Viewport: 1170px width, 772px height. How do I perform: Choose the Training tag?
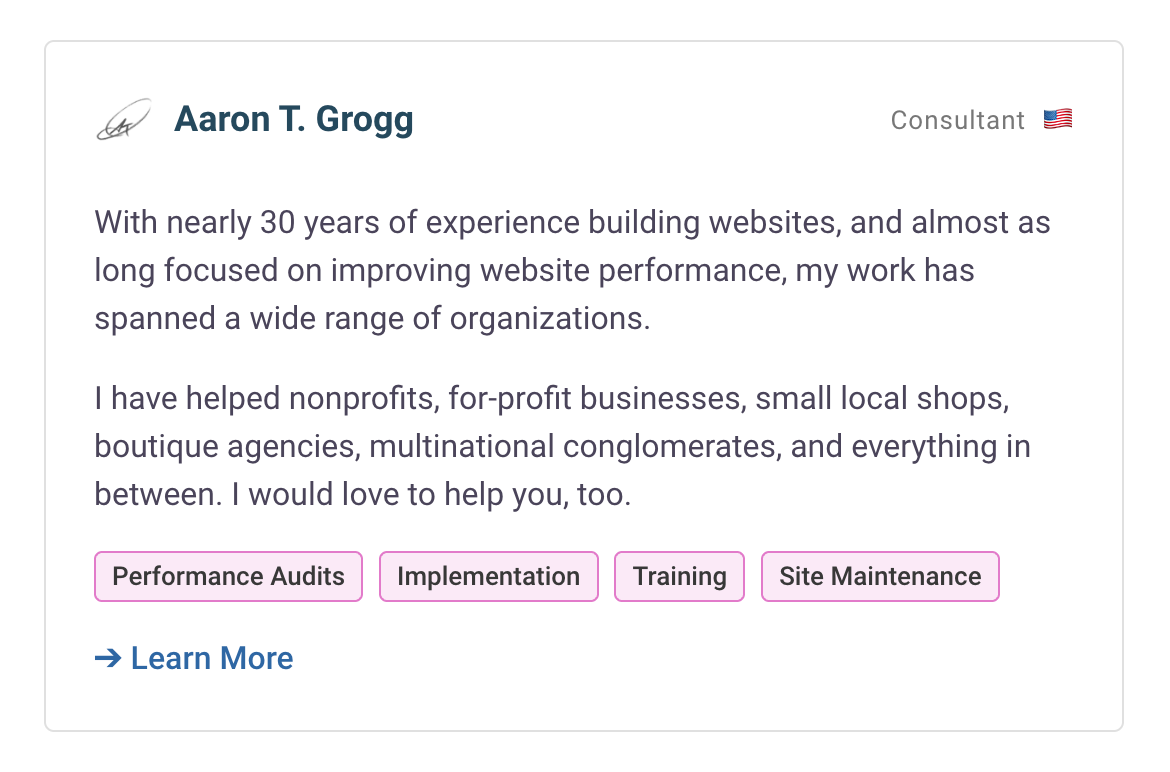[x=679, y=577]
